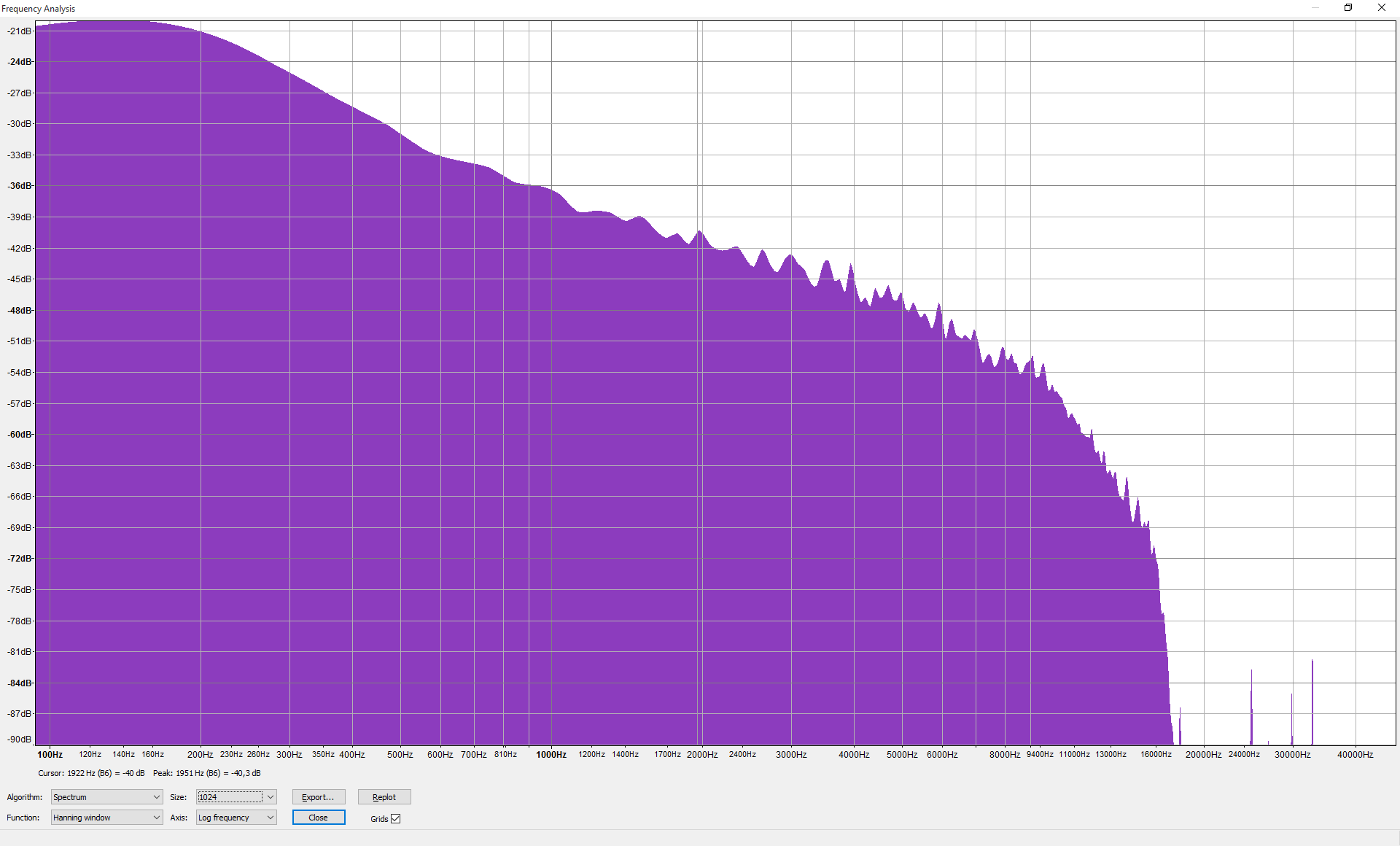
Task: Click the 16000Hz frequency axis label
Action: click(1156, 755)
